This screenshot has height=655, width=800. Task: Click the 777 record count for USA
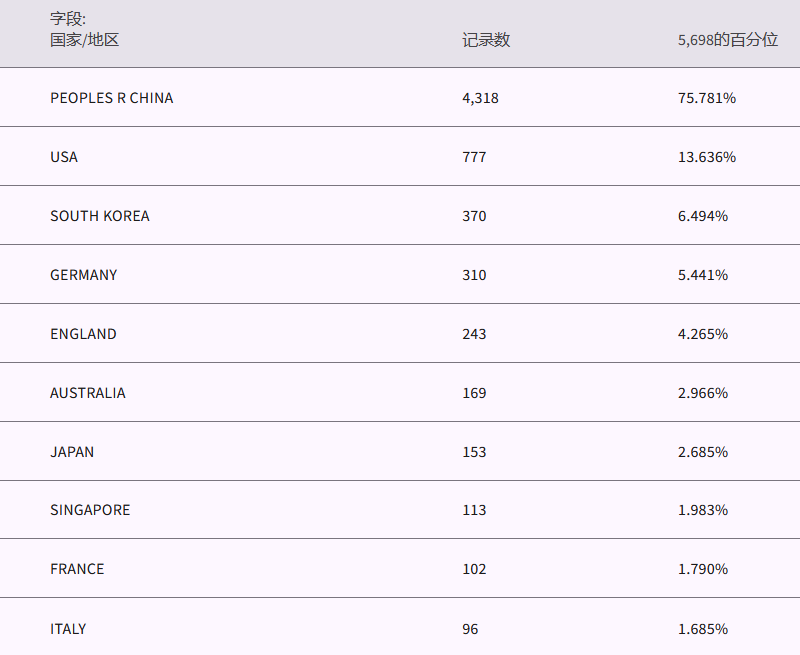click(x=474, y=157)
